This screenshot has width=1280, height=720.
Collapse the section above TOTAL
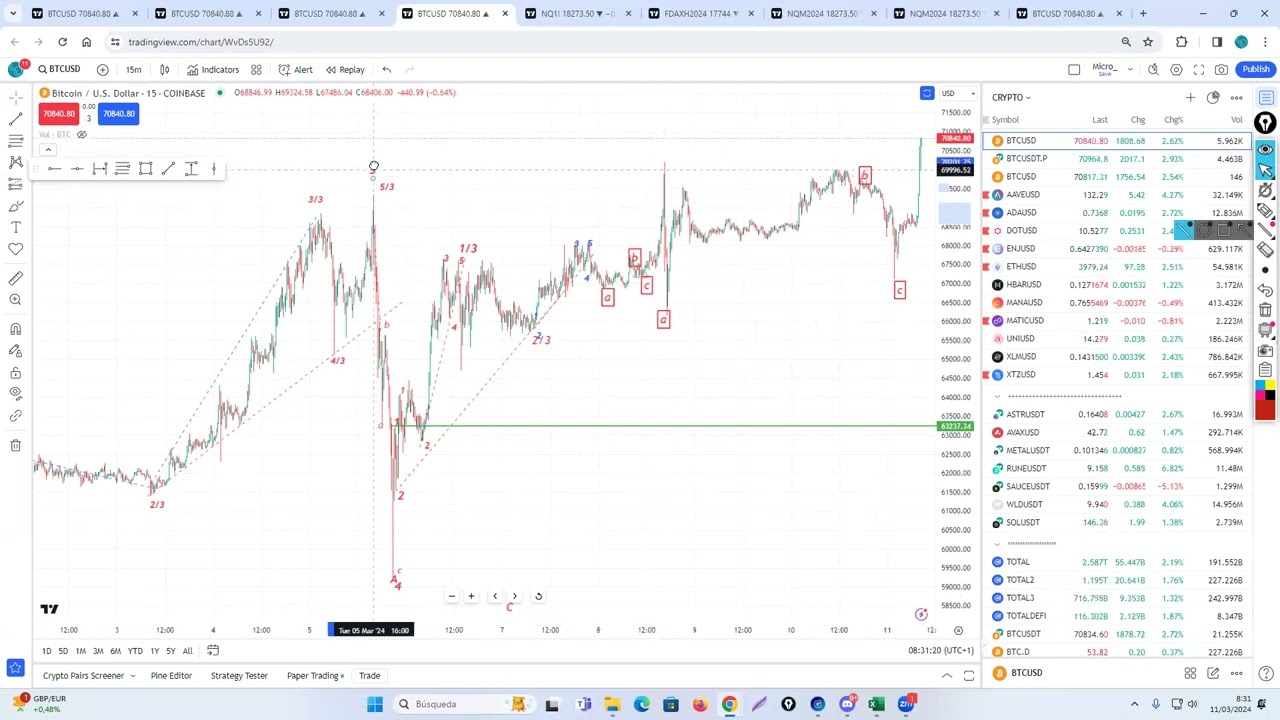pos(997,543)
